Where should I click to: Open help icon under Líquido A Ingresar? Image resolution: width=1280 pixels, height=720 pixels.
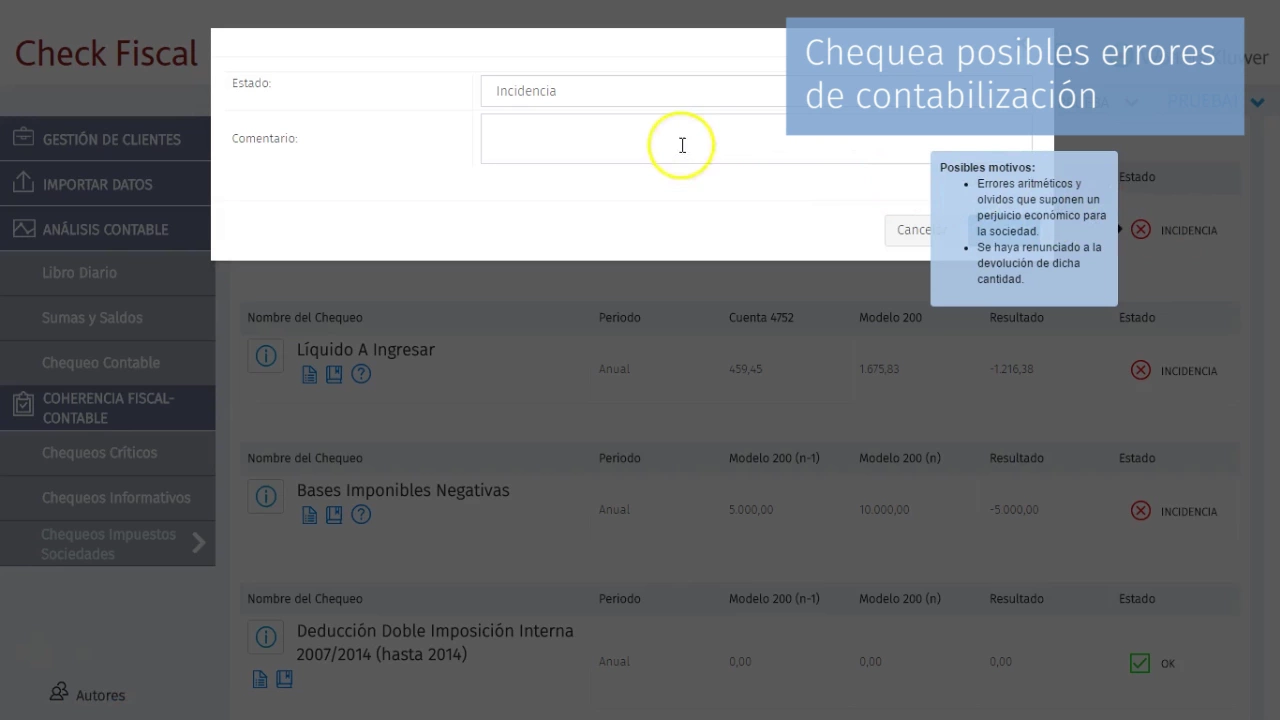tap(361, 374)
